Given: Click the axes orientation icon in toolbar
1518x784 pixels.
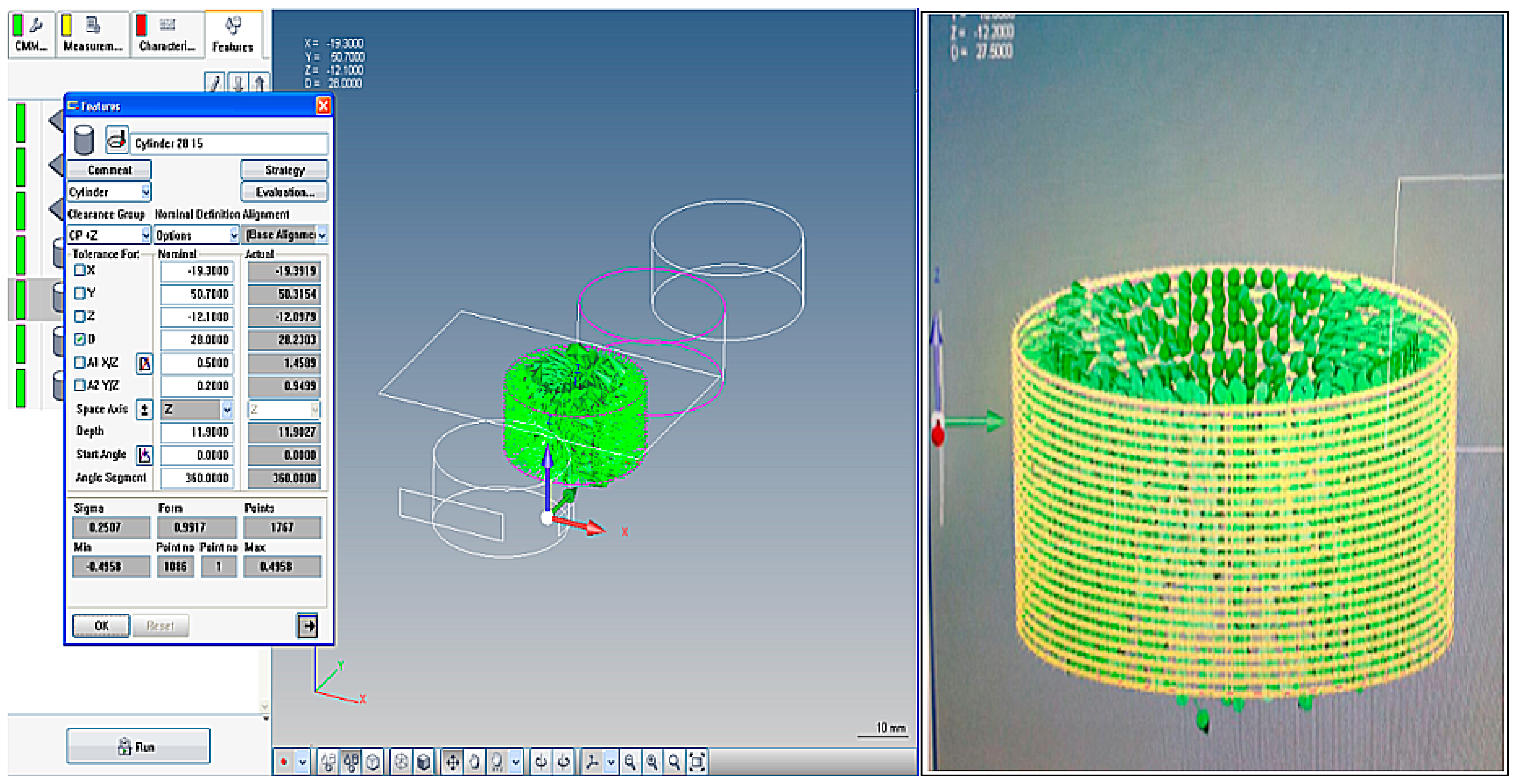Looking at the screenshot, I should [x=592, y=762].
